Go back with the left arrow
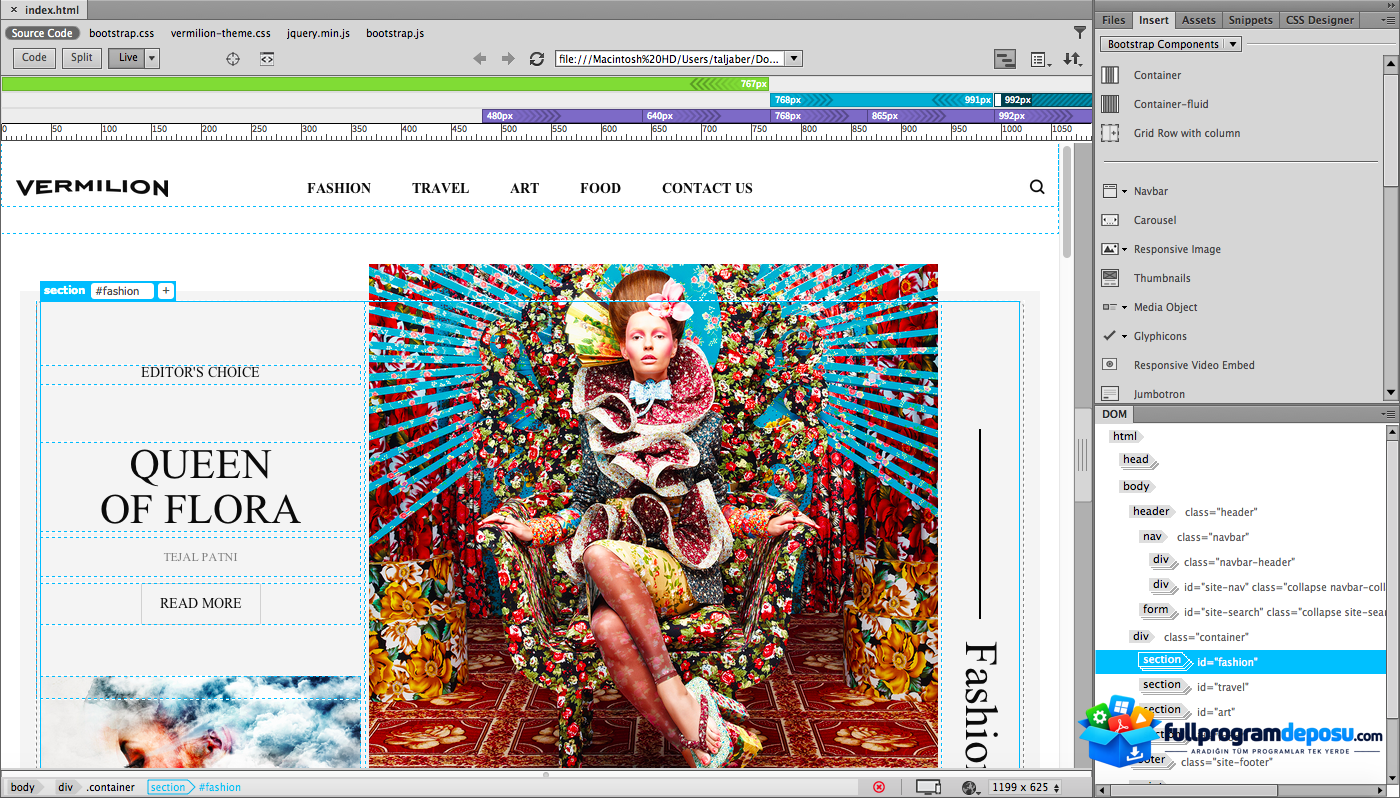Screen dimensions: 1400x798 coord(480,59)
